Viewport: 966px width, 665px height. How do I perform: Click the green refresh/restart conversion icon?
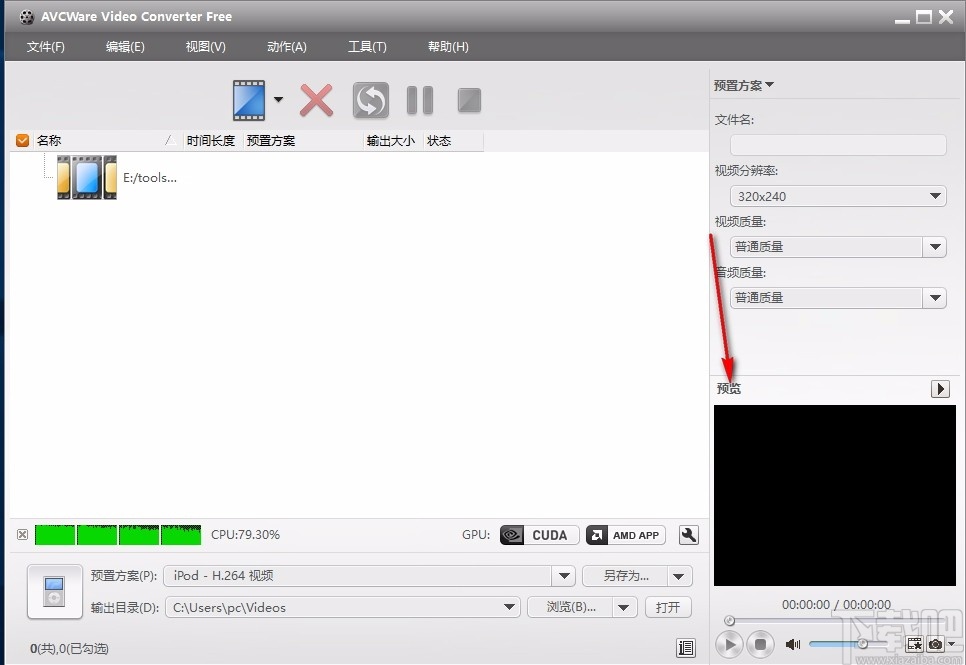370,100
